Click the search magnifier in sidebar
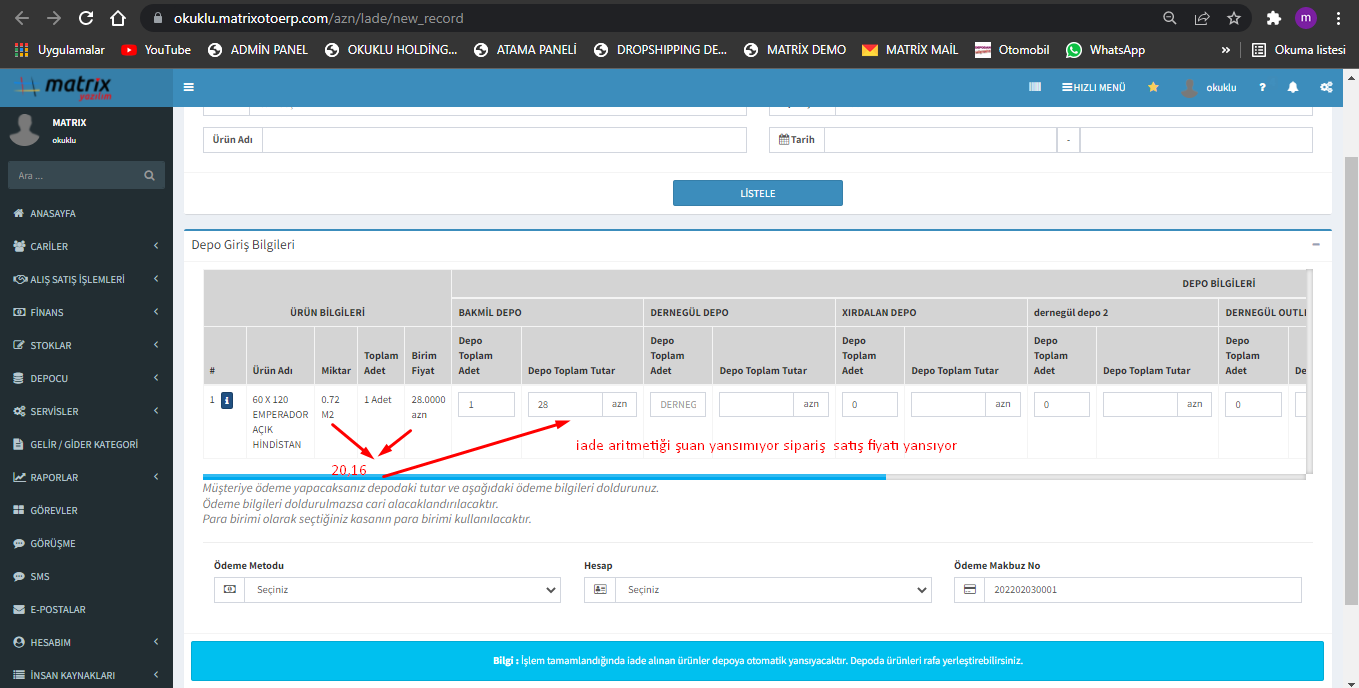1359x688 pixels. pyautogui.click(x=149, y=176)
